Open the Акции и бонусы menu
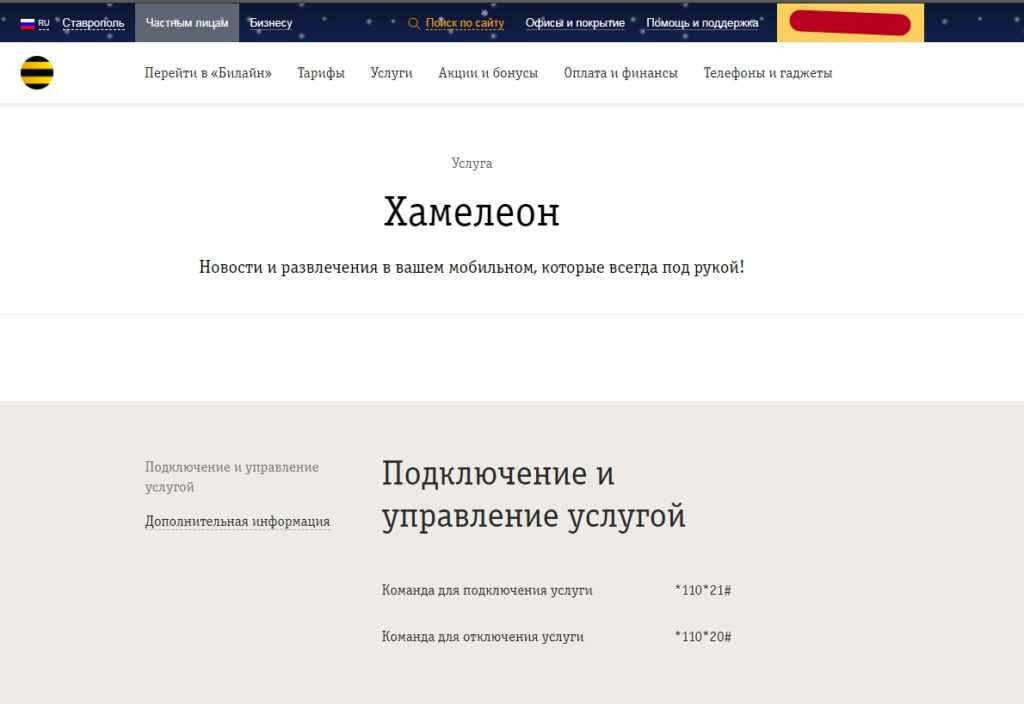1024x704 pixels. tap(488, 73)
